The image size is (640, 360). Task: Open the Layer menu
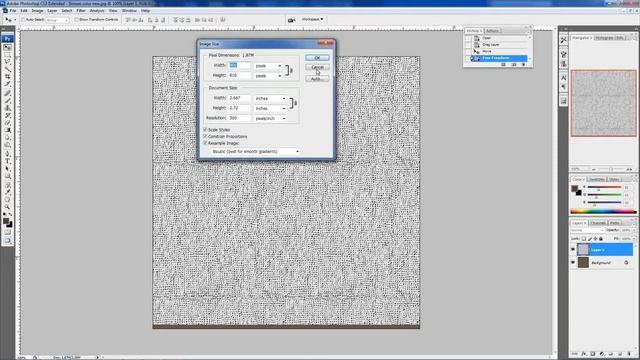(52, 11)
